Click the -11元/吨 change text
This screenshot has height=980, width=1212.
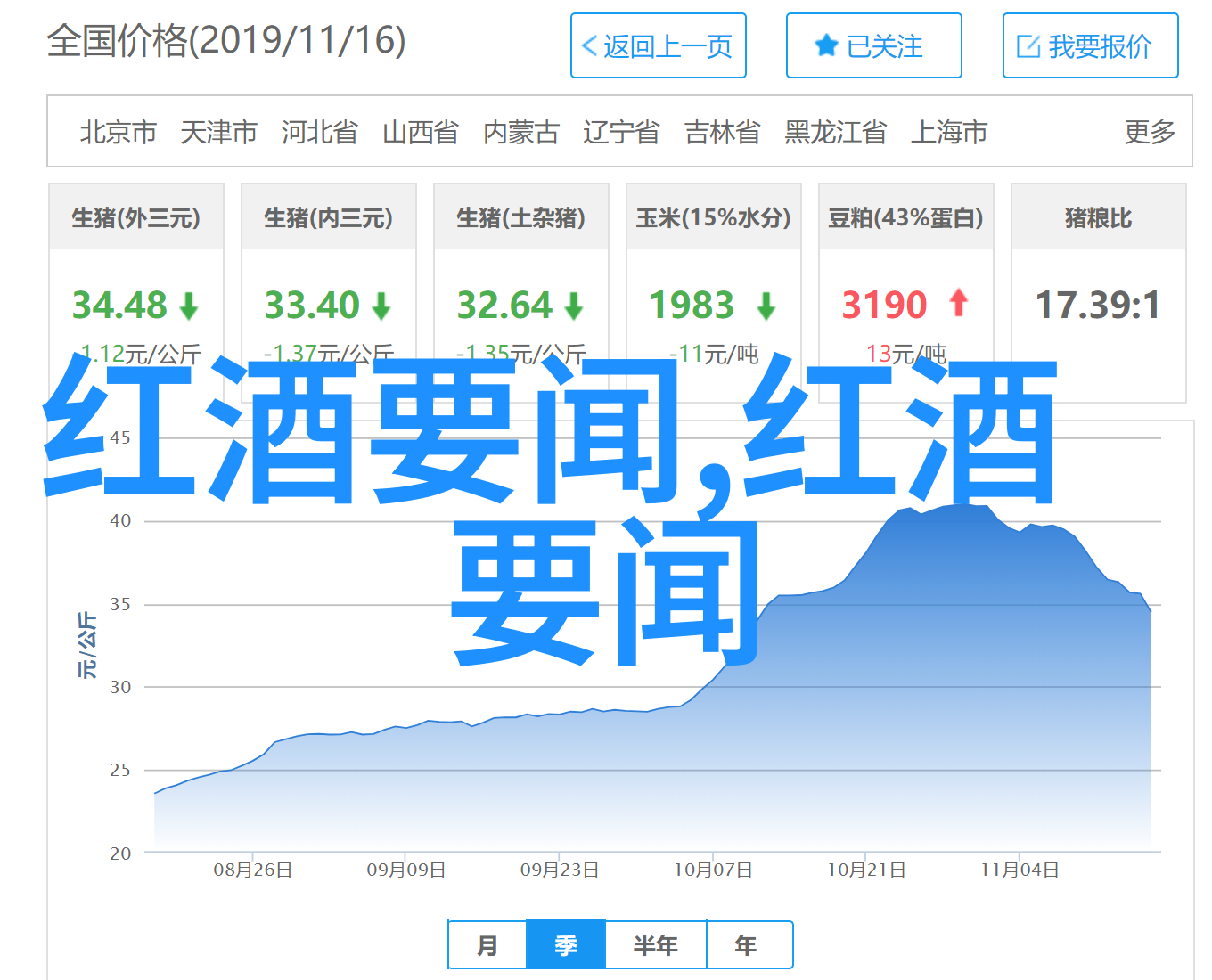714,355
